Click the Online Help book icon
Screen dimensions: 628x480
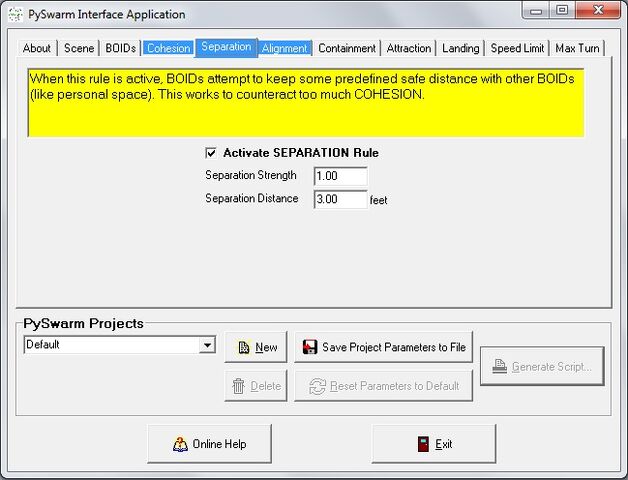point(180,444)
